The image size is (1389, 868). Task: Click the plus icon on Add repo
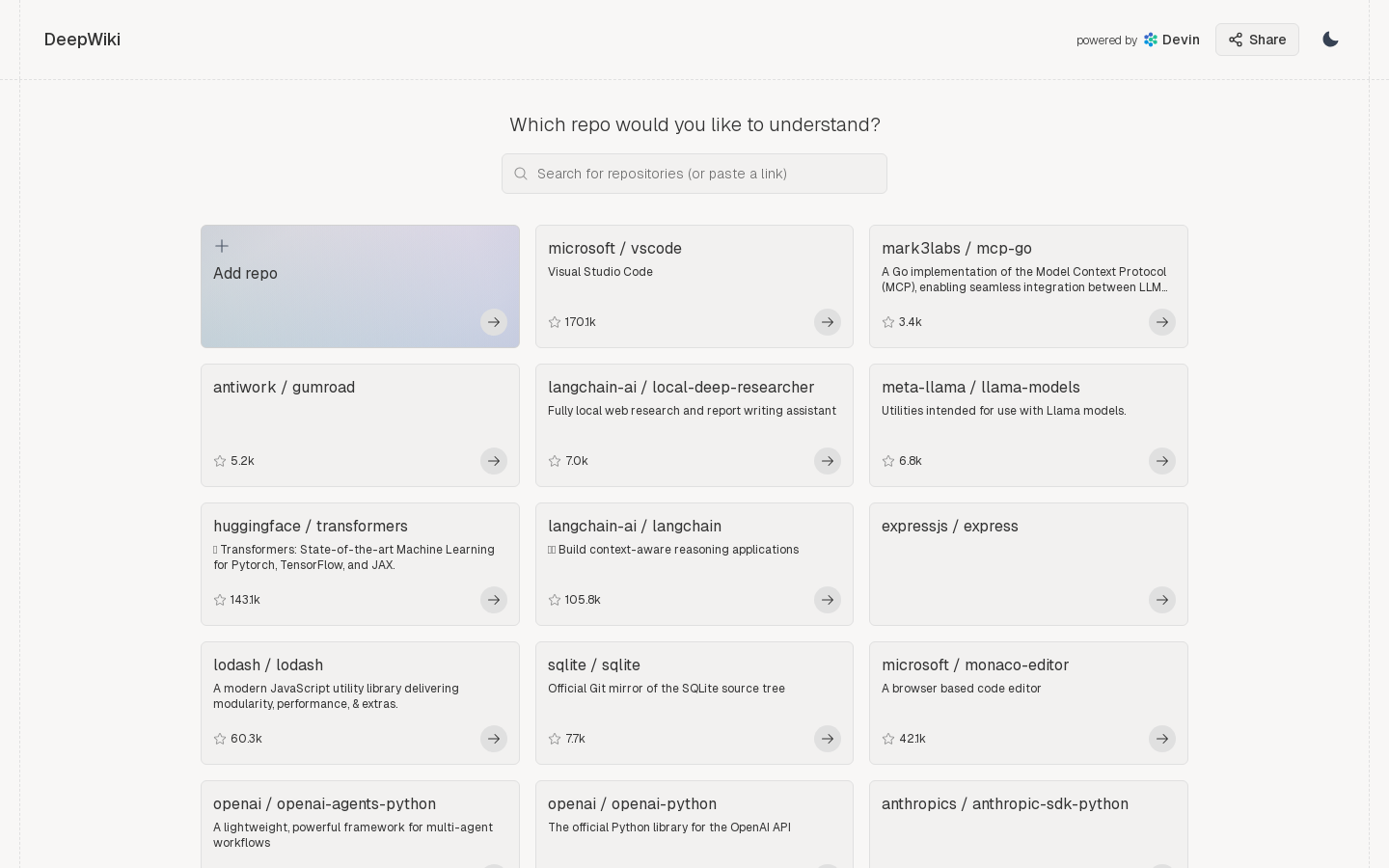click(222, 246)
